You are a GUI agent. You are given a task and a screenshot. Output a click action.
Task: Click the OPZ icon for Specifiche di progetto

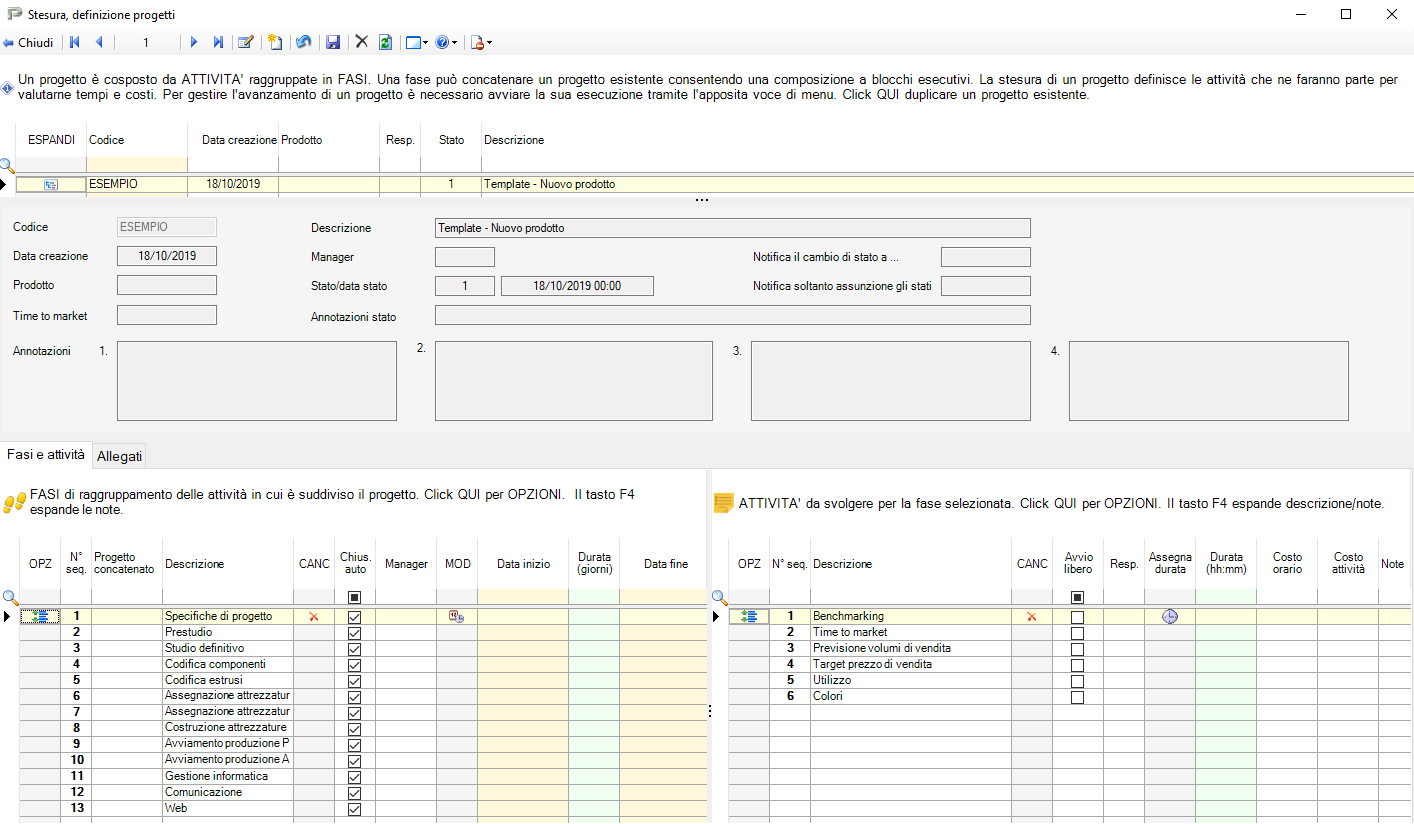coord(40,617)
